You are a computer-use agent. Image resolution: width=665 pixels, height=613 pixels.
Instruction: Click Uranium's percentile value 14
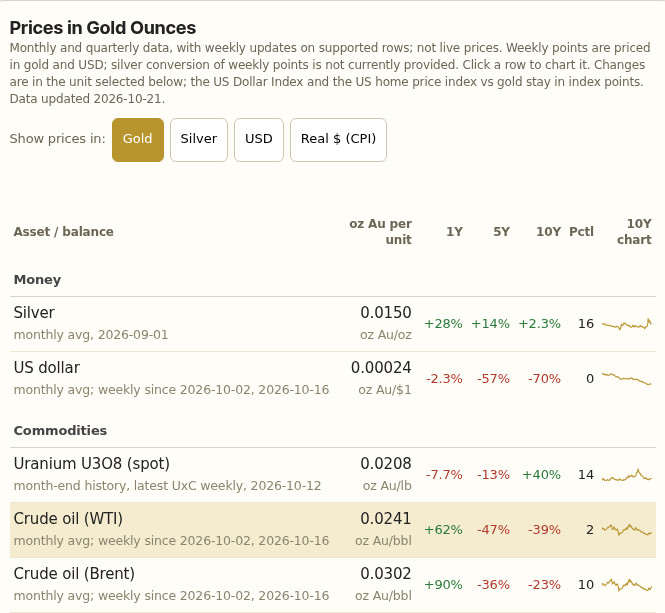coord(586,475)
